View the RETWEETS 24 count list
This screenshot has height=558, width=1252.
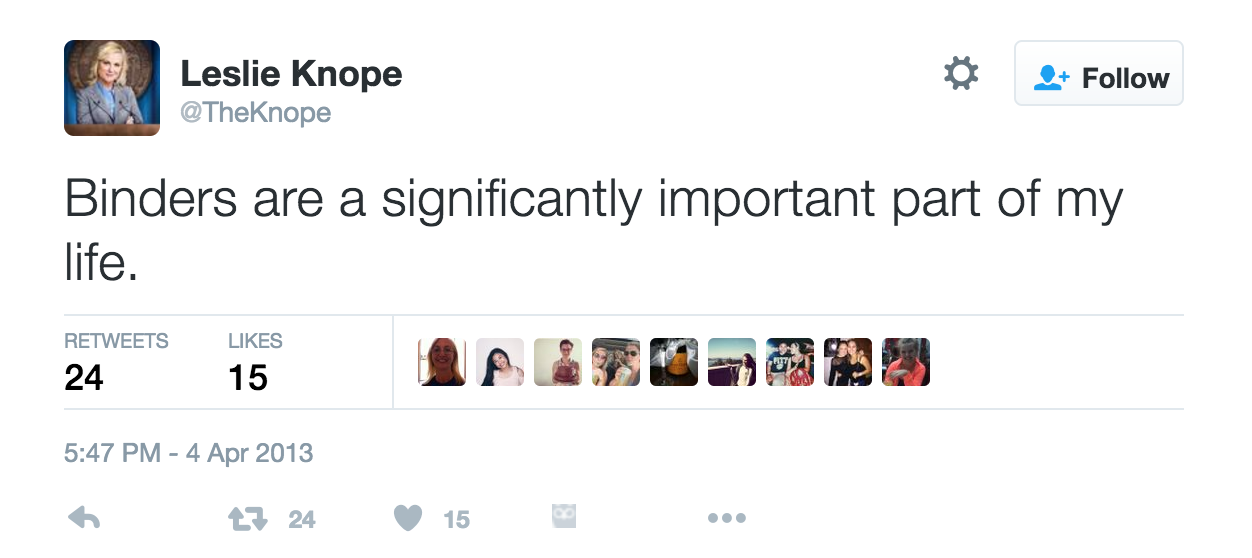pyautogui.click(x=116, y=361)
